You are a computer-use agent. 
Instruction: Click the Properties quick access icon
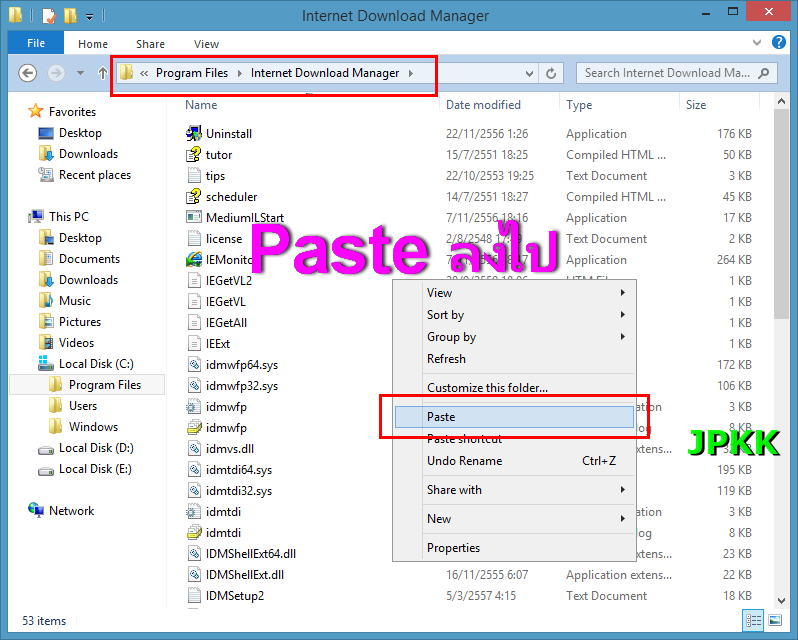49,16
